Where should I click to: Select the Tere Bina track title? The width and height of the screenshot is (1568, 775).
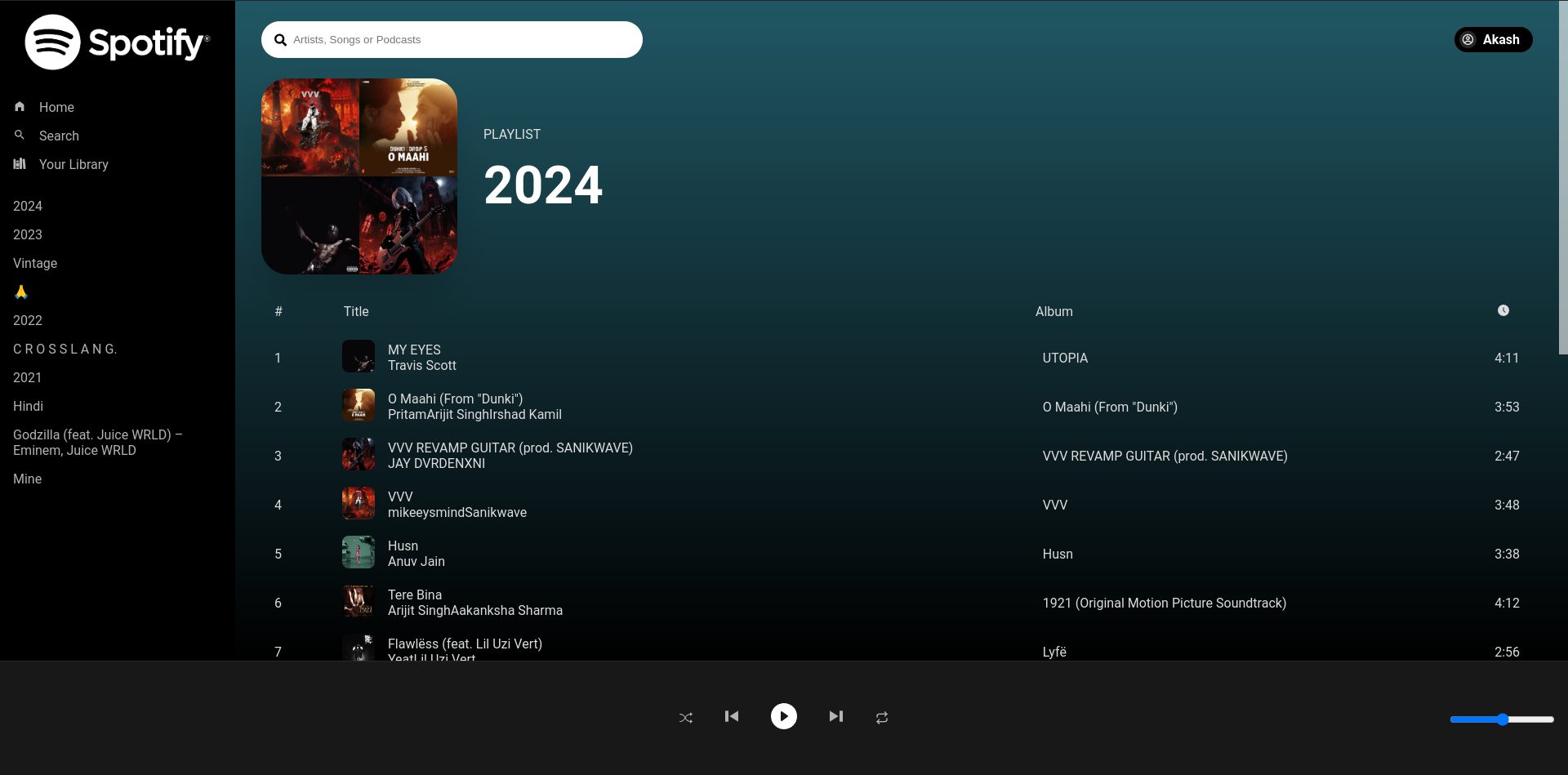[x=415, y=595]
